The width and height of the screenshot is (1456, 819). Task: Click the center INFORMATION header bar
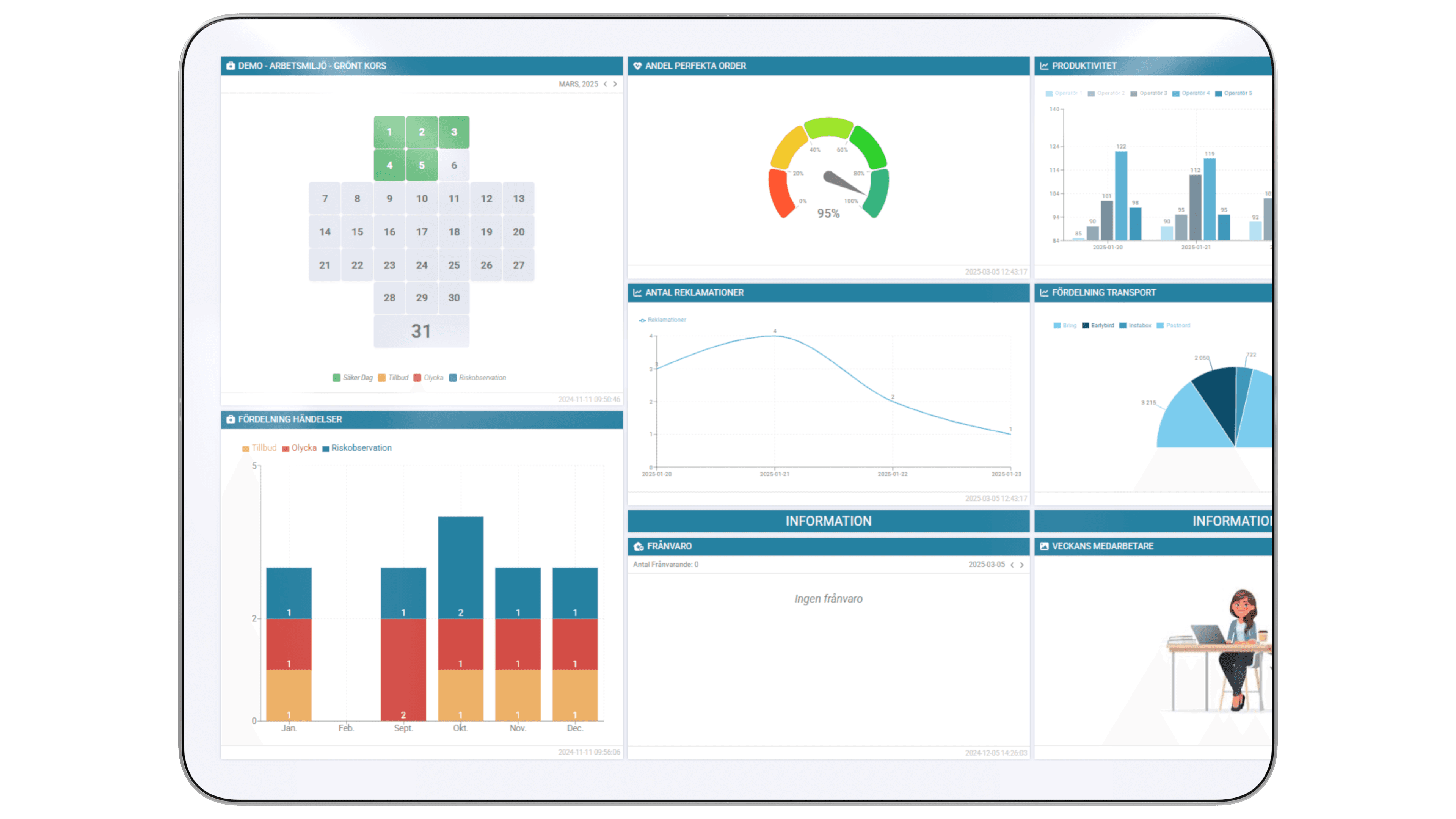click(828, 521)
